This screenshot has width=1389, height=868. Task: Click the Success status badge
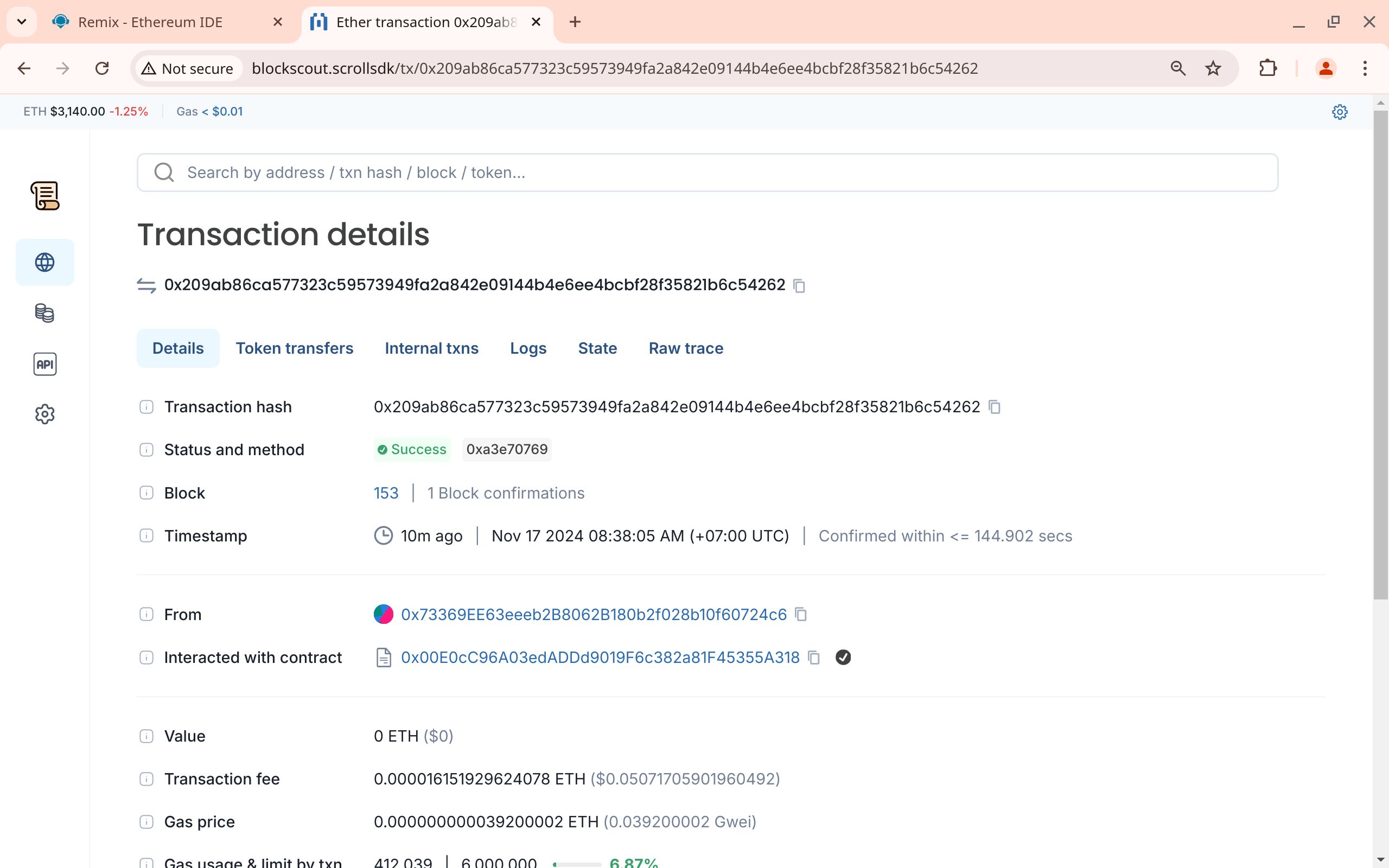412,450
